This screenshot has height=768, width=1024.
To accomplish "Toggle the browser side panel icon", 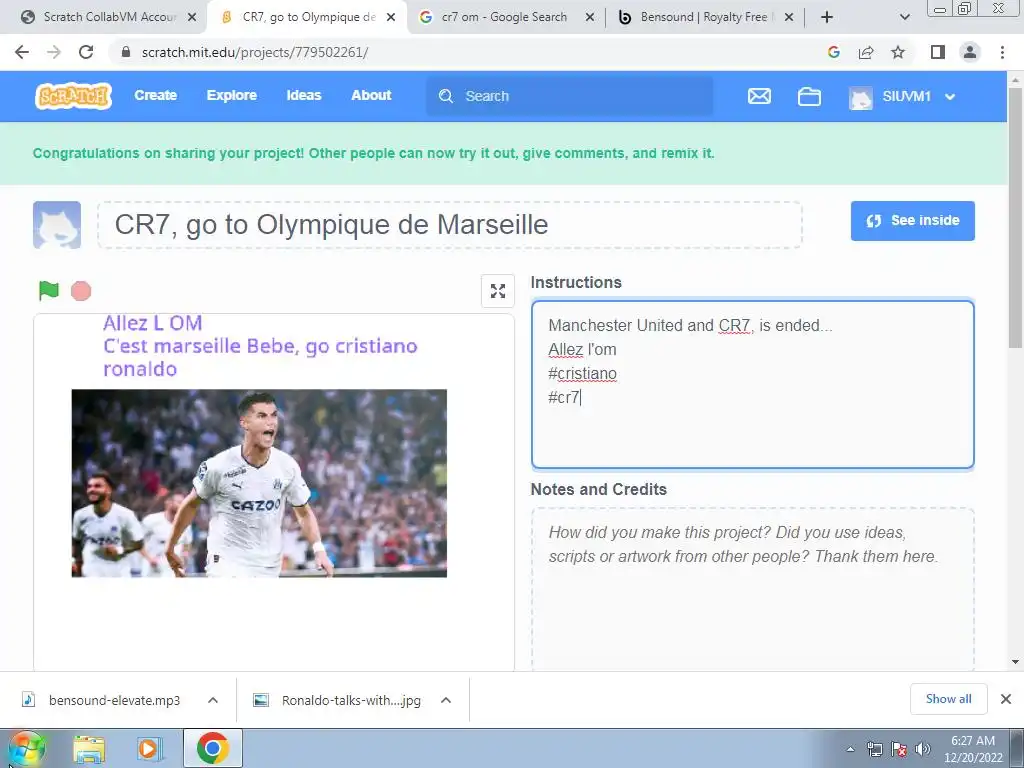I will pos(938,52).
